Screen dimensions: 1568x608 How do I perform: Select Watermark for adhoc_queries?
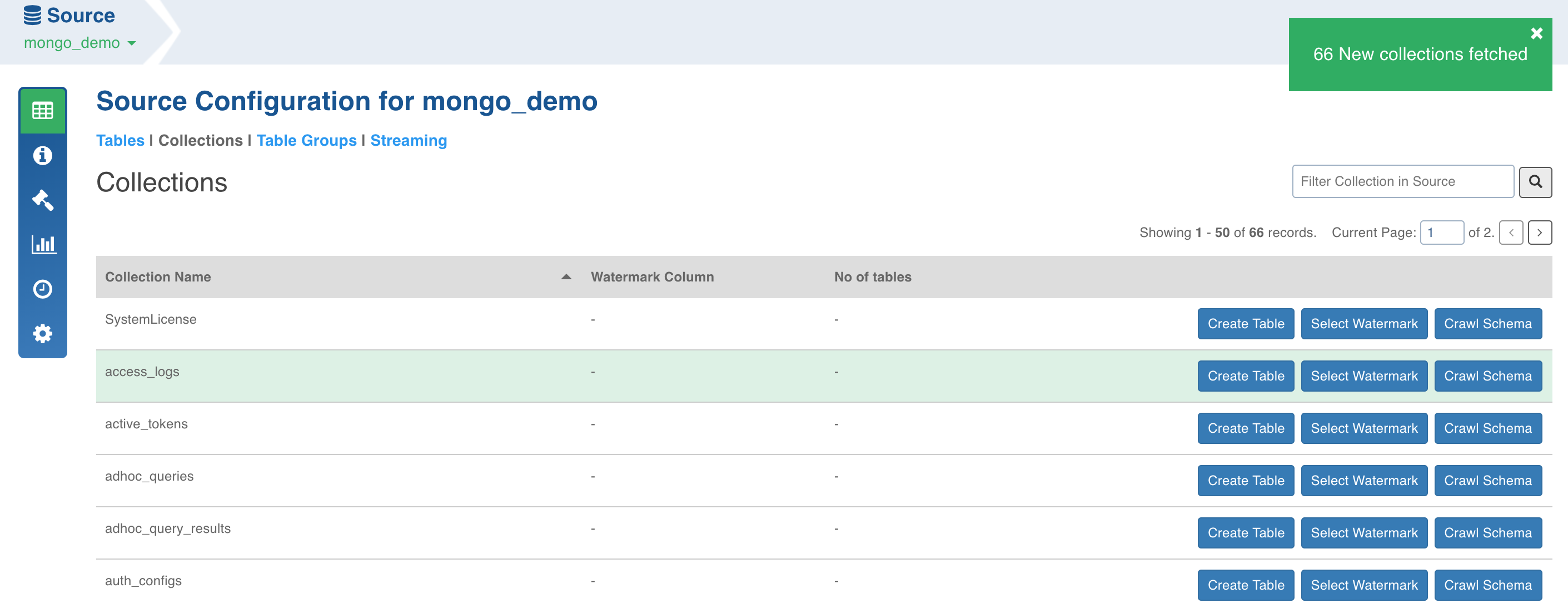1363,481
